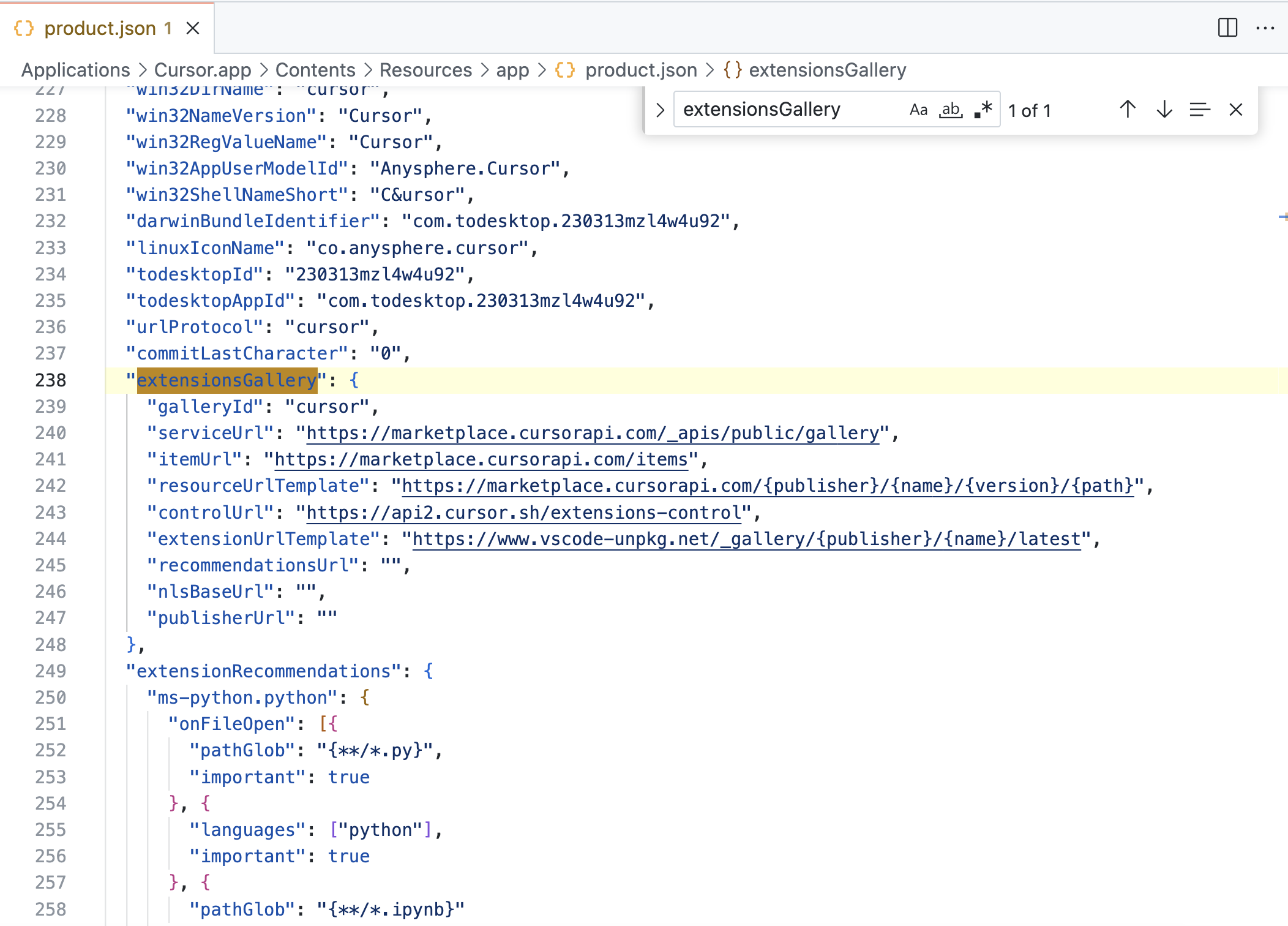Toggle Use Regular Expression option
This screenshot has height=926, width=1288.
click(983, 110)
